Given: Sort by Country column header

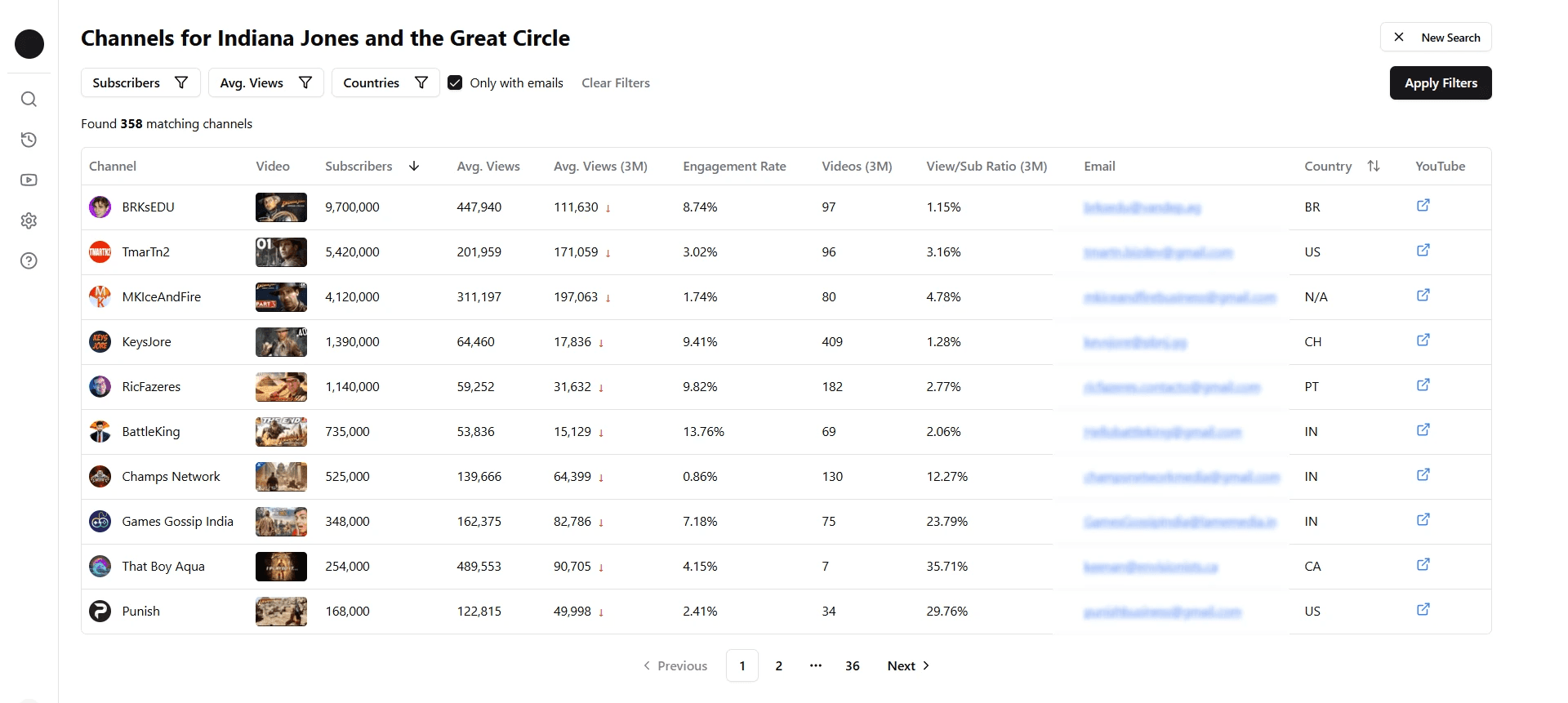Looking at the screenshot, I should (x=1342, y=167).
